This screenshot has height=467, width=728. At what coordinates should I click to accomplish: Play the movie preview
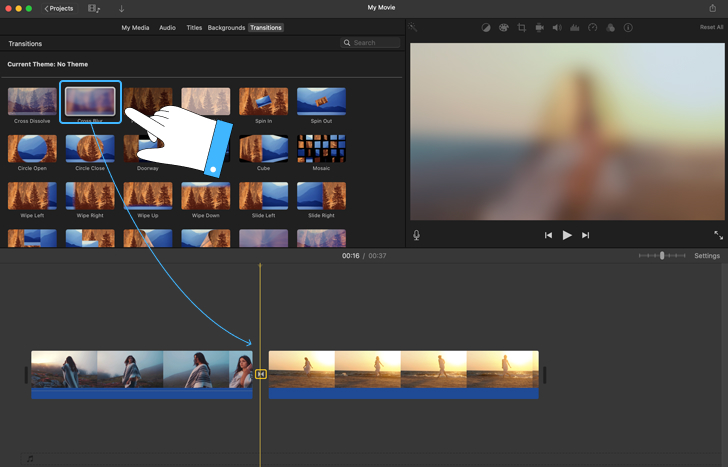click(x=567, y=235)
